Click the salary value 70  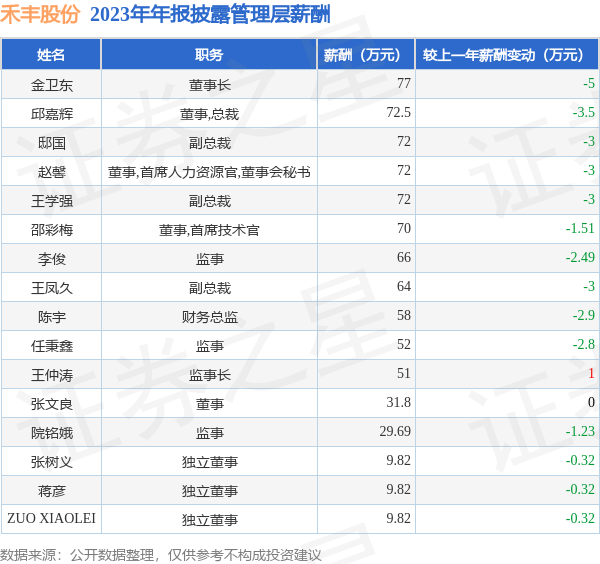[x=404, y=228]
